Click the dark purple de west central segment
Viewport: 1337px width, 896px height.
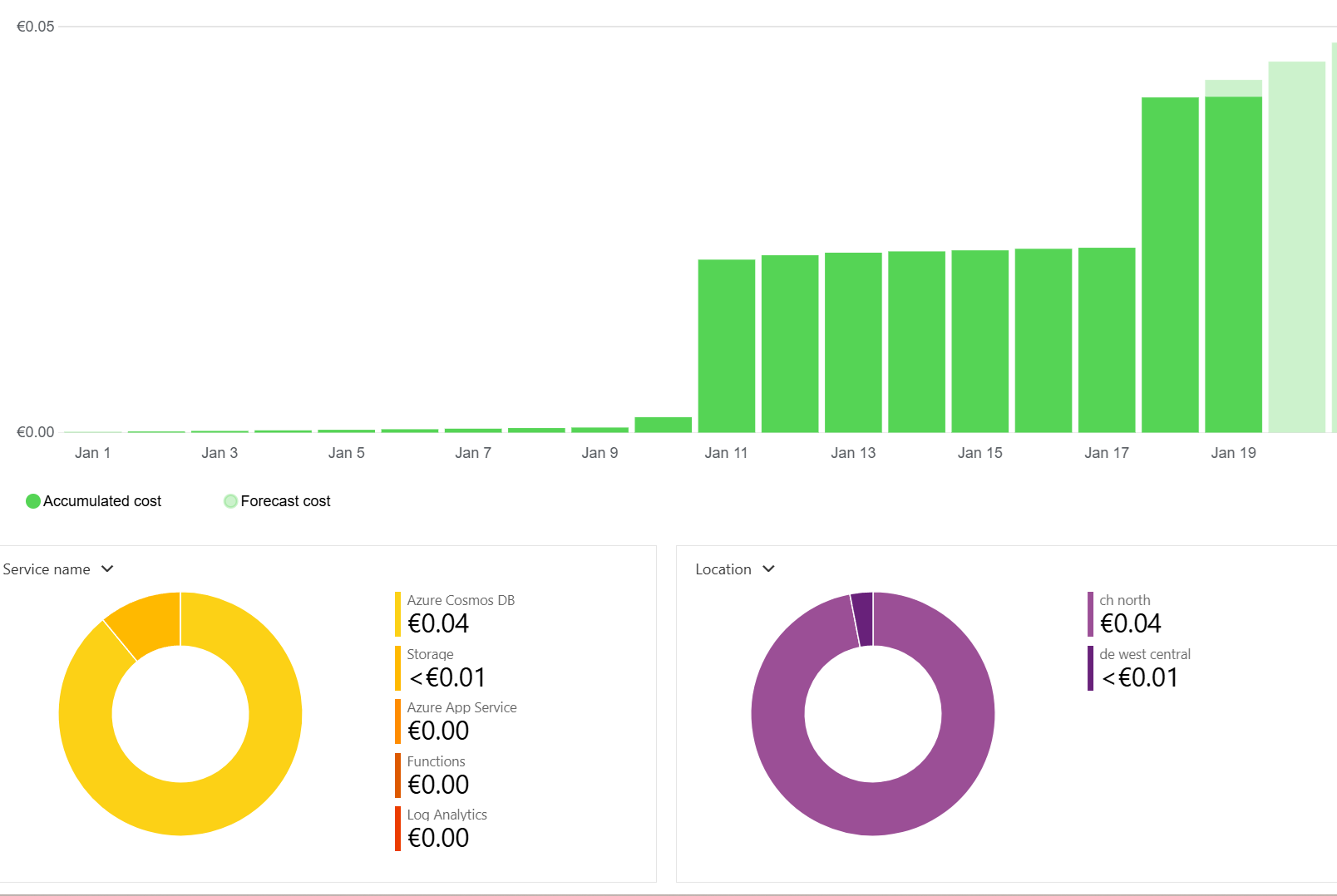click(x=862, y=619)
